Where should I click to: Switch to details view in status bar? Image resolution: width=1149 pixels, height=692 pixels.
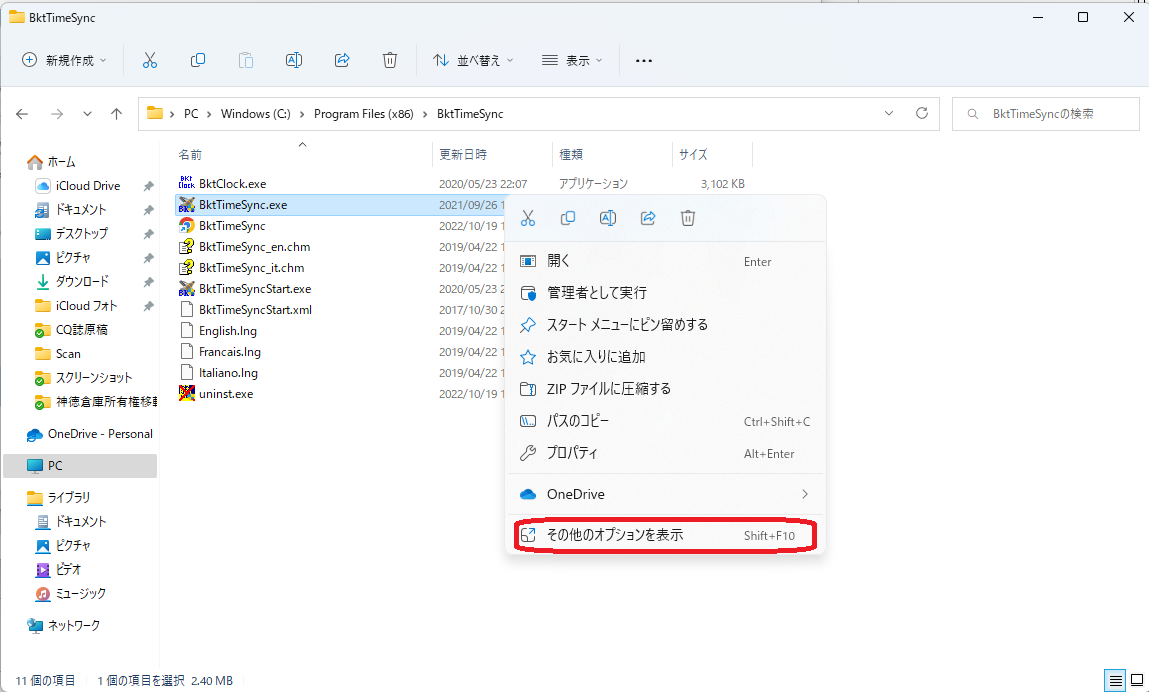click(x=1115, y=680)
